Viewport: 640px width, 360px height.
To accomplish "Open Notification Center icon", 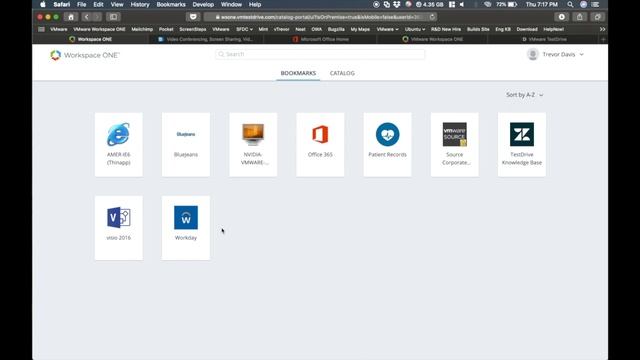I will [596, 4].
